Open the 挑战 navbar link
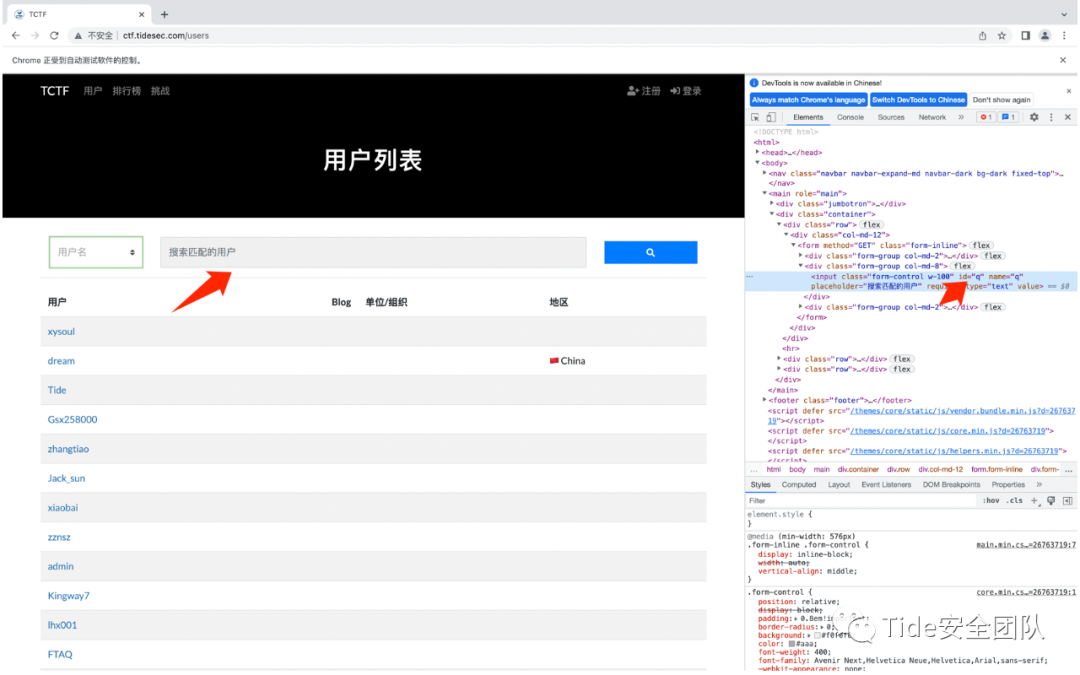This screenshot has height=675, width=1080. pos(160,91)
